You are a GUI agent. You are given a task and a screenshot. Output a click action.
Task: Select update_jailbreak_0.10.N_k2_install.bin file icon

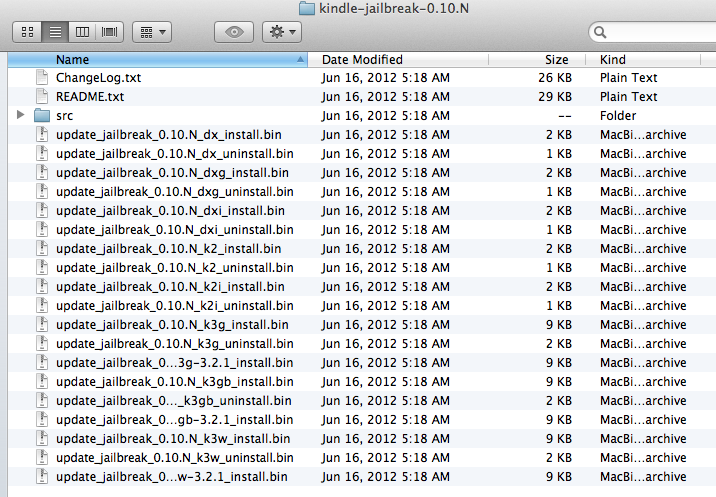(42, 248)
